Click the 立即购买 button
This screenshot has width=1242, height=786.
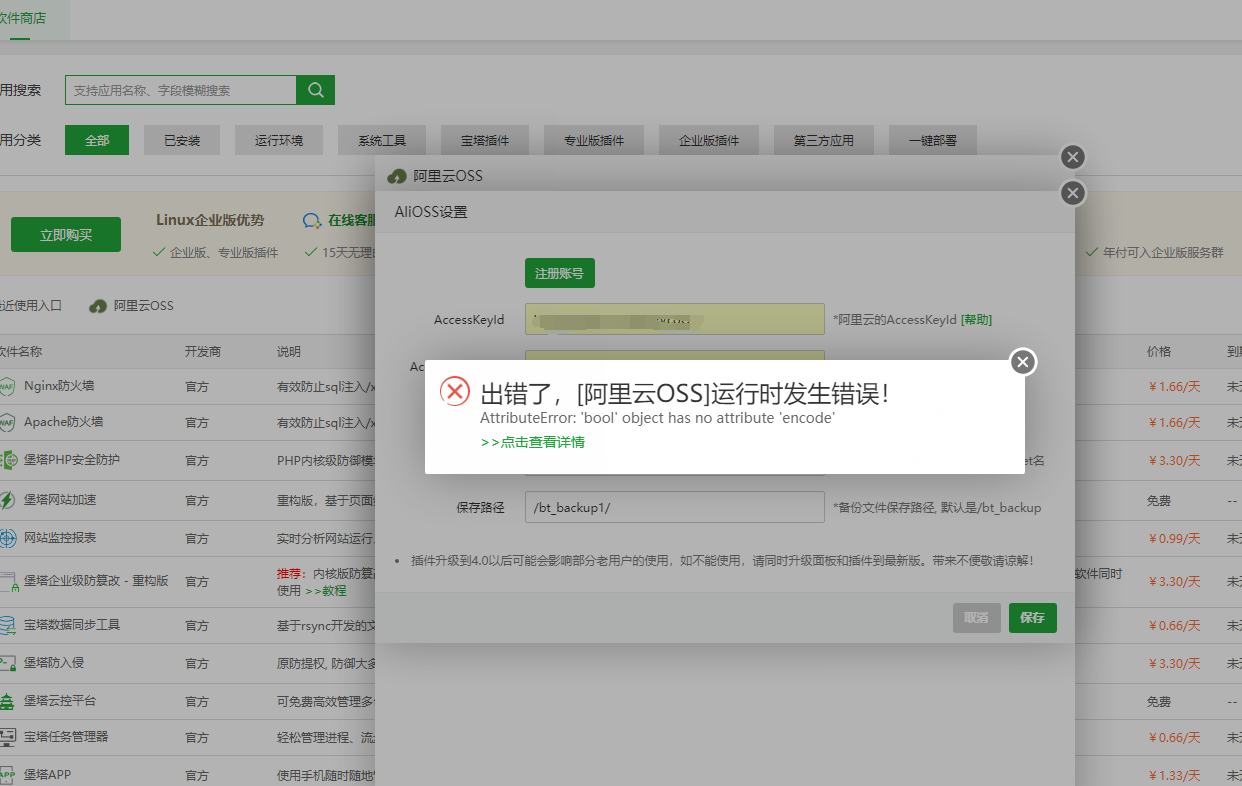click(66, 235)
